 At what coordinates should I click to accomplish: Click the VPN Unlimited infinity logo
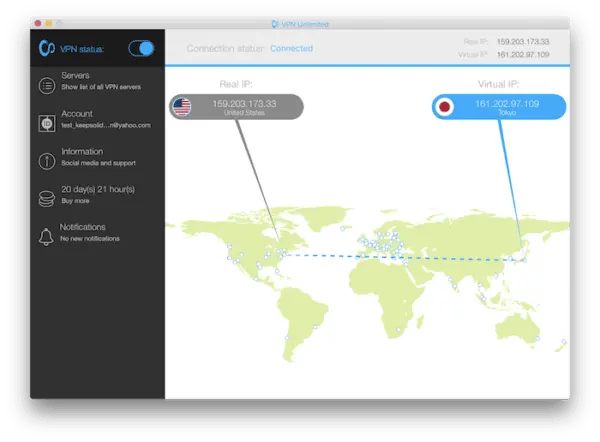coord(47,48)
